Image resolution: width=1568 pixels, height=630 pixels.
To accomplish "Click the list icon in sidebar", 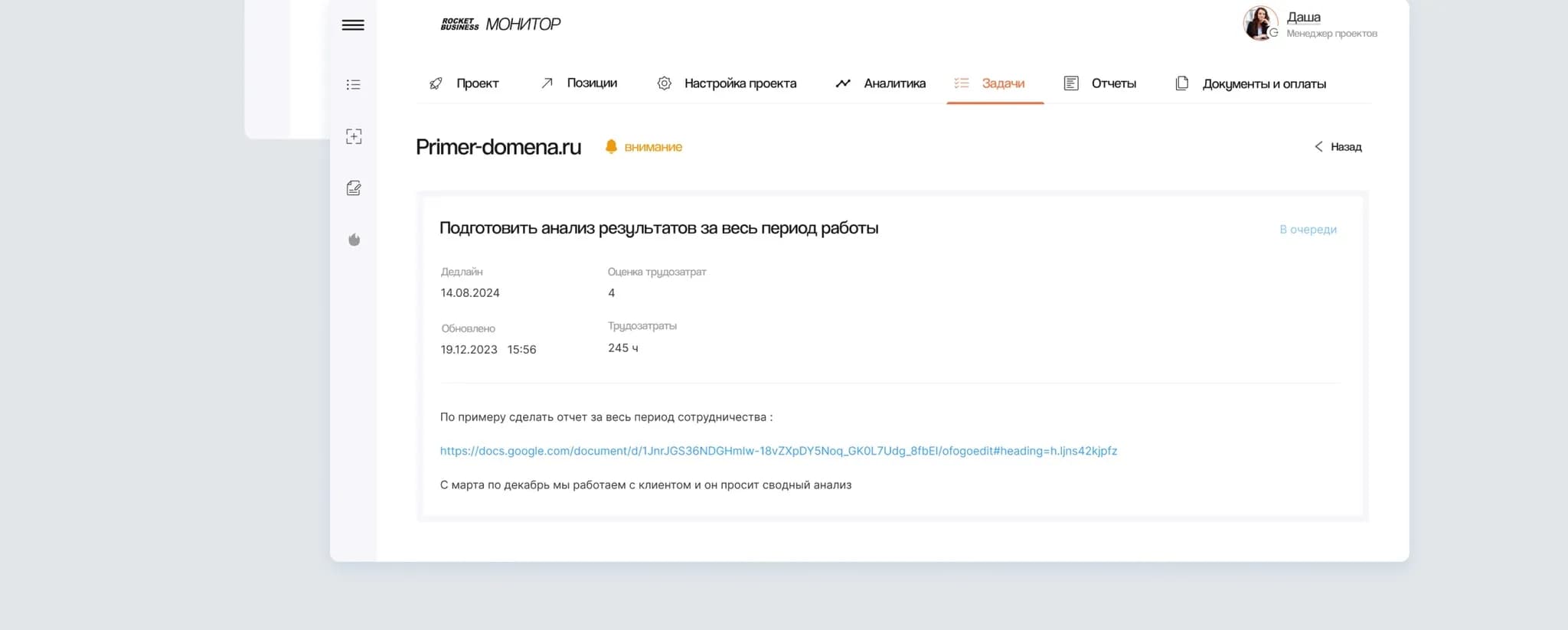I will coord(353,85).
